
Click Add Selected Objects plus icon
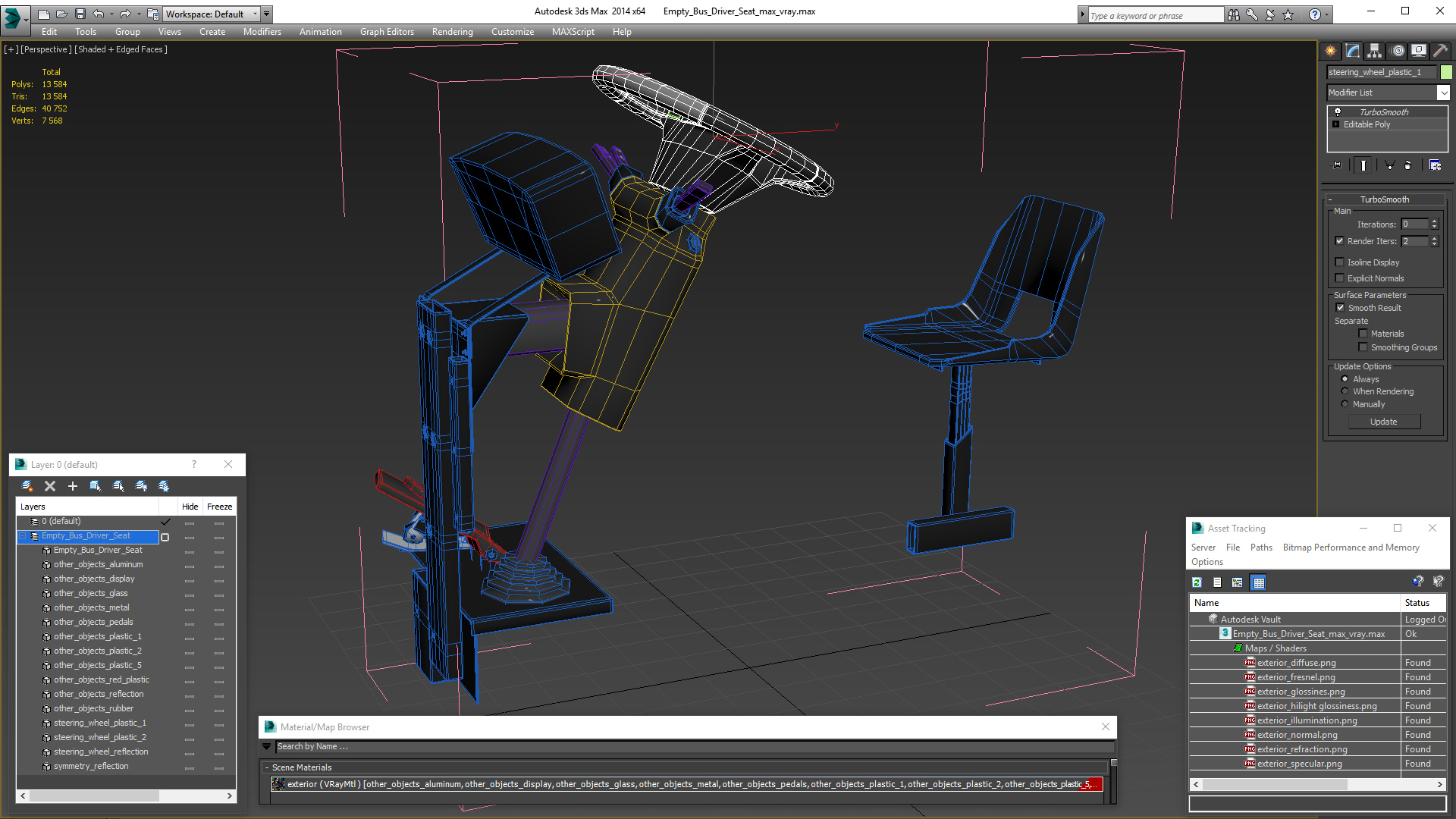(x=73, y=486)
